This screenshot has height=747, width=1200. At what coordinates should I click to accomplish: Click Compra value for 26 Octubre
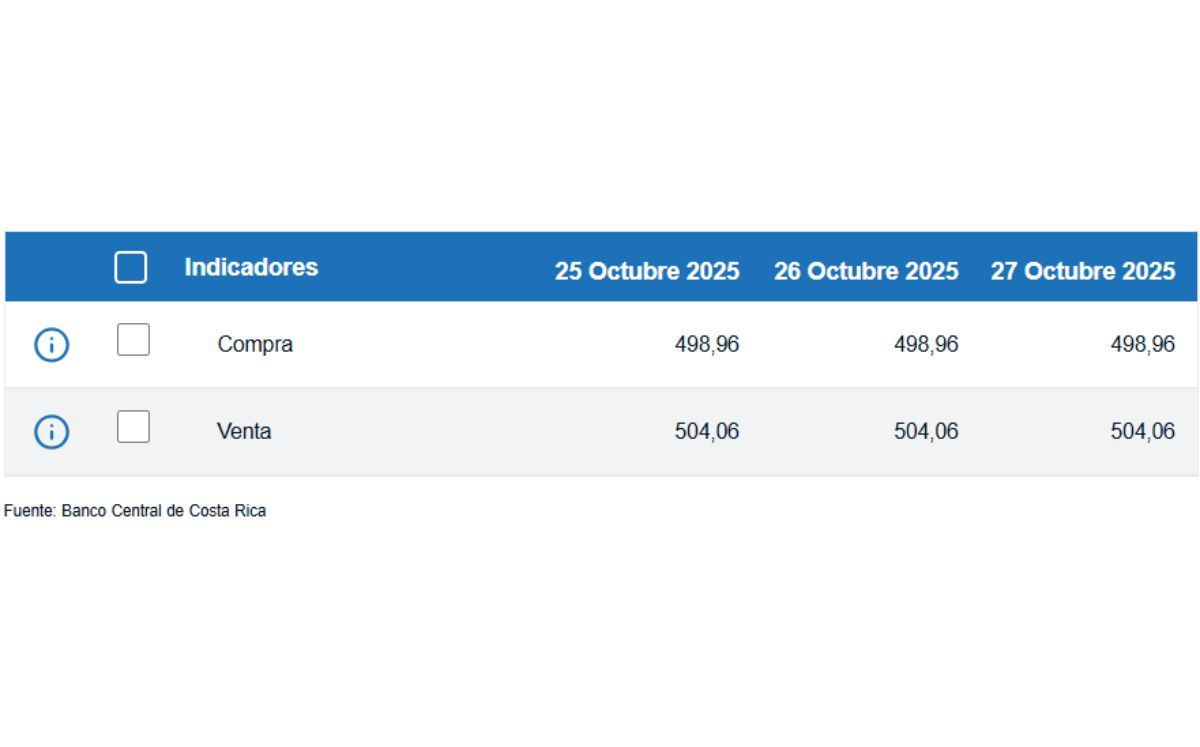click(926, 345)
